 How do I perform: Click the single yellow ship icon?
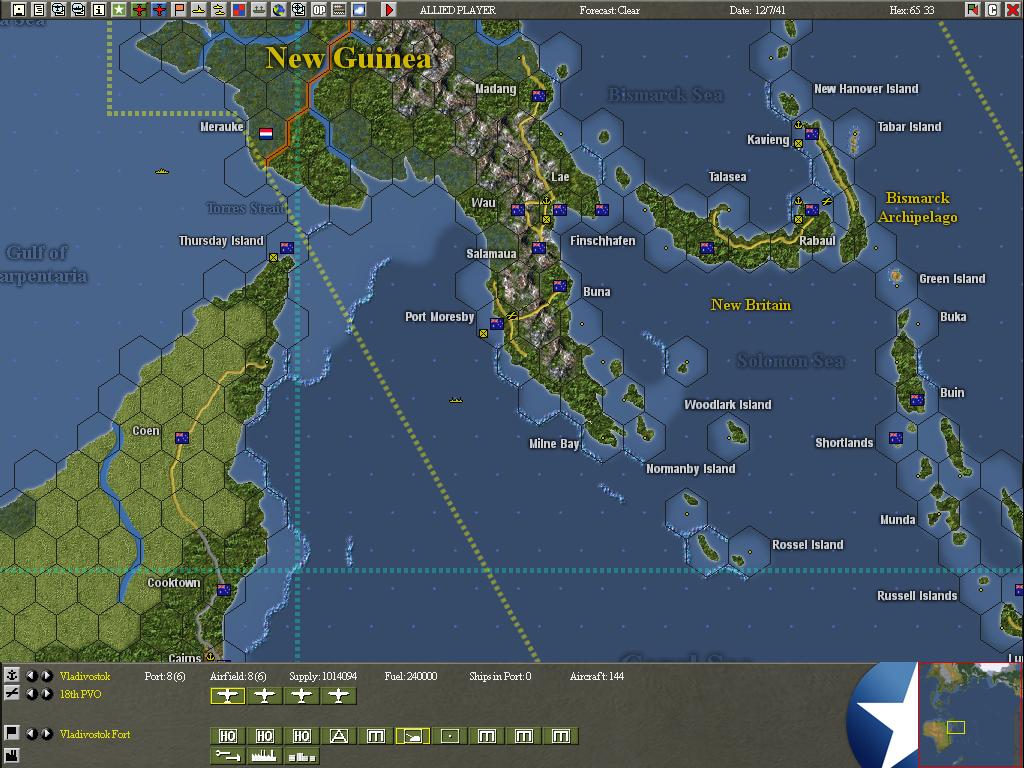pyautogui.click(x=199, y=9)
